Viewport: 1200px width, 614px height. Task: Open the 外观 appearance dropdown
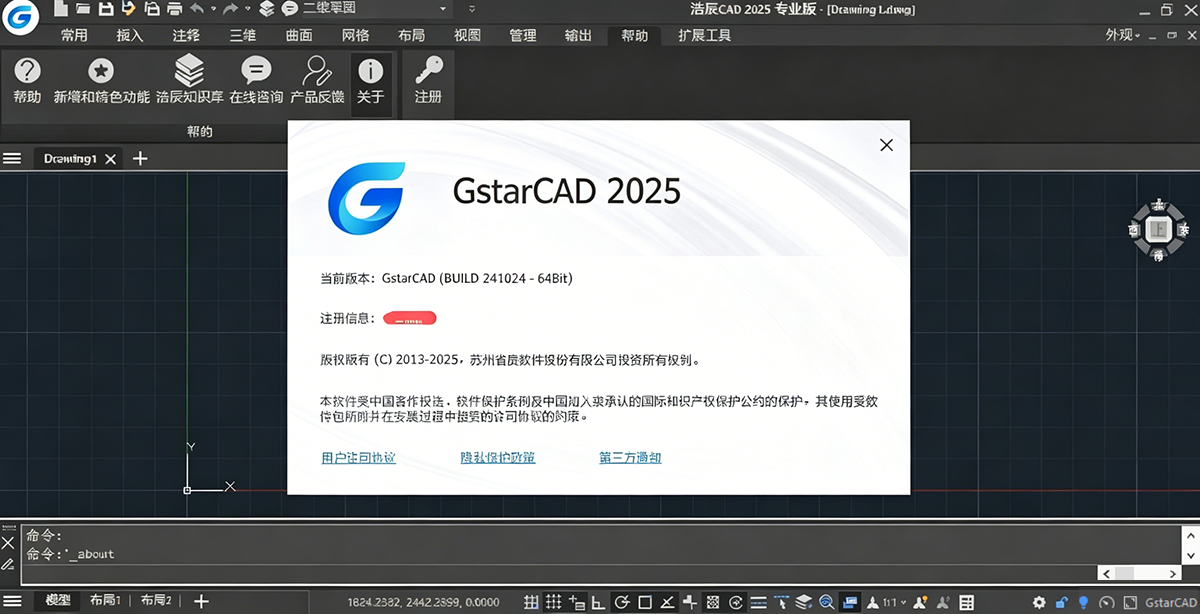tap(1123, 35)
